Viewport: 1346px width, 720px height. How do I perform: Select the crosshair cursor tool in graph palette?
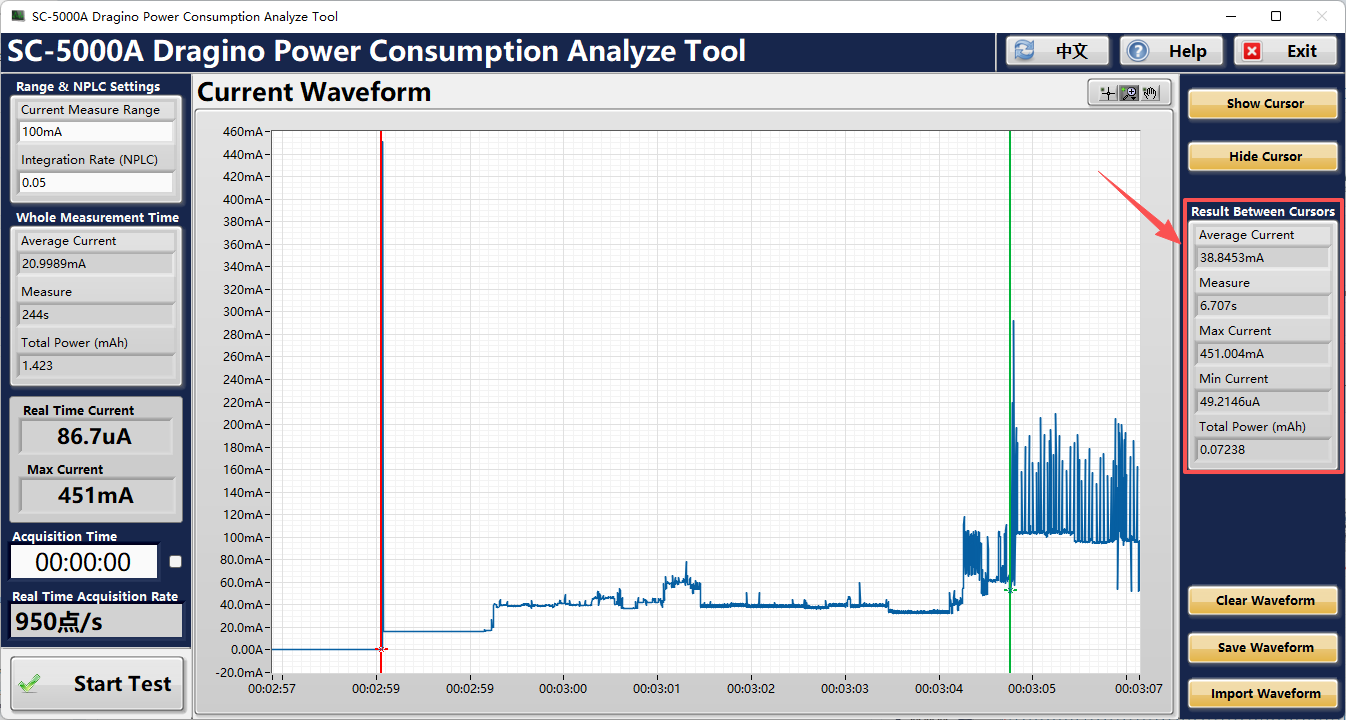click(x=1107, y=93)
